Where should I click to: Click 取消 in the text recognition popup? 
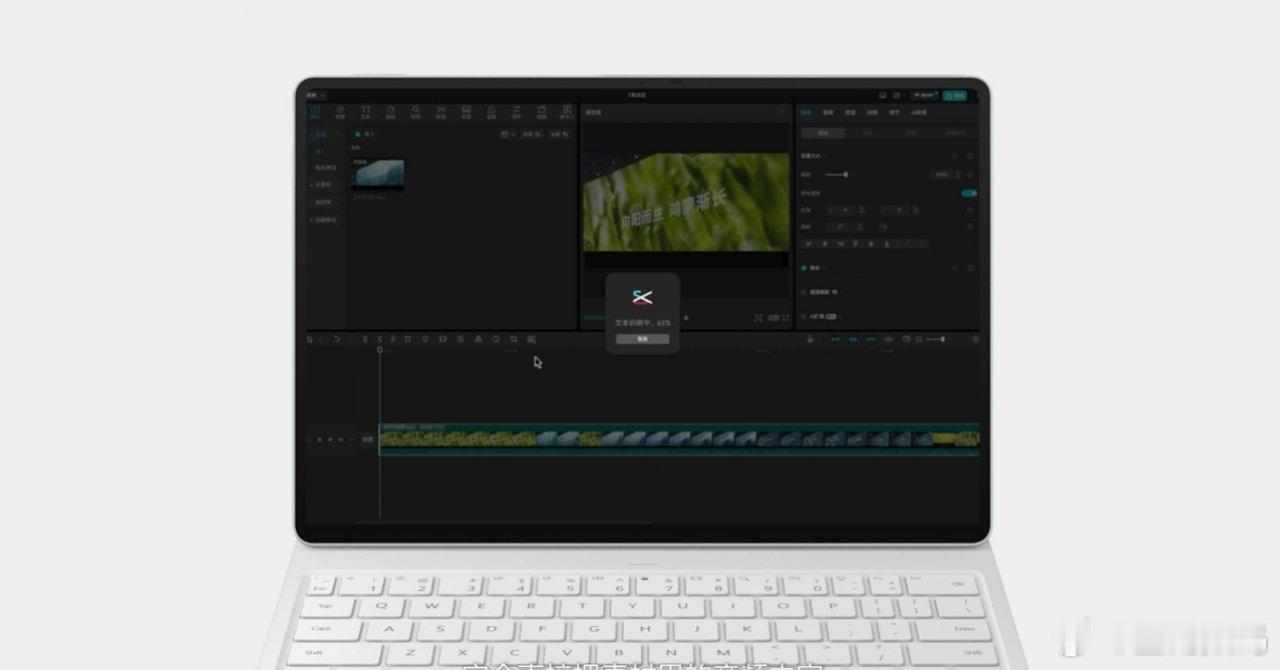(x=643, y=339)
